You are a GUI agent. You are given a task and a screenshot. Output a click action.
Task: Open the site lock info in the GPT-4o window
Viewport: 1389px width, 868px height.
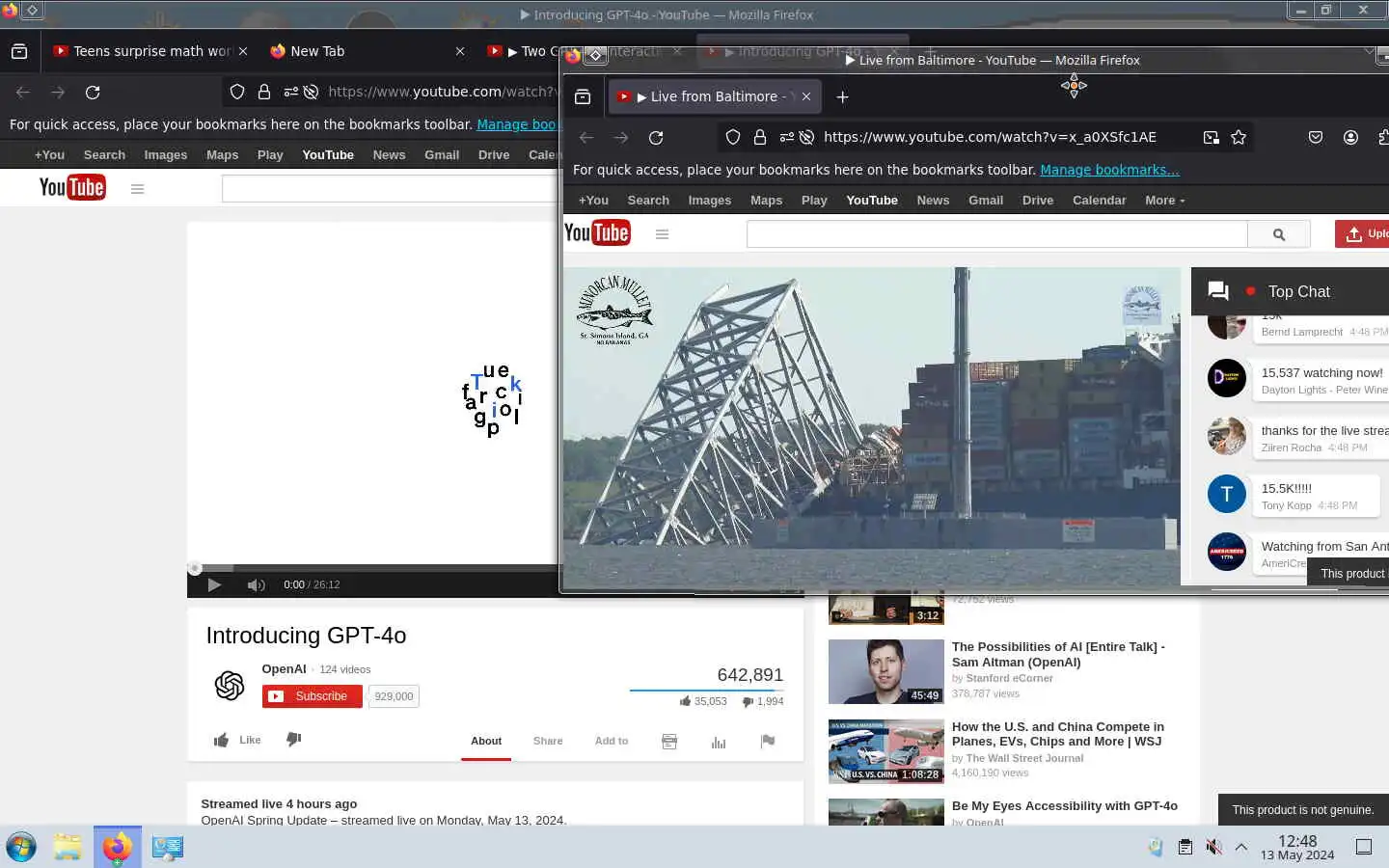(x=263, y=93)
